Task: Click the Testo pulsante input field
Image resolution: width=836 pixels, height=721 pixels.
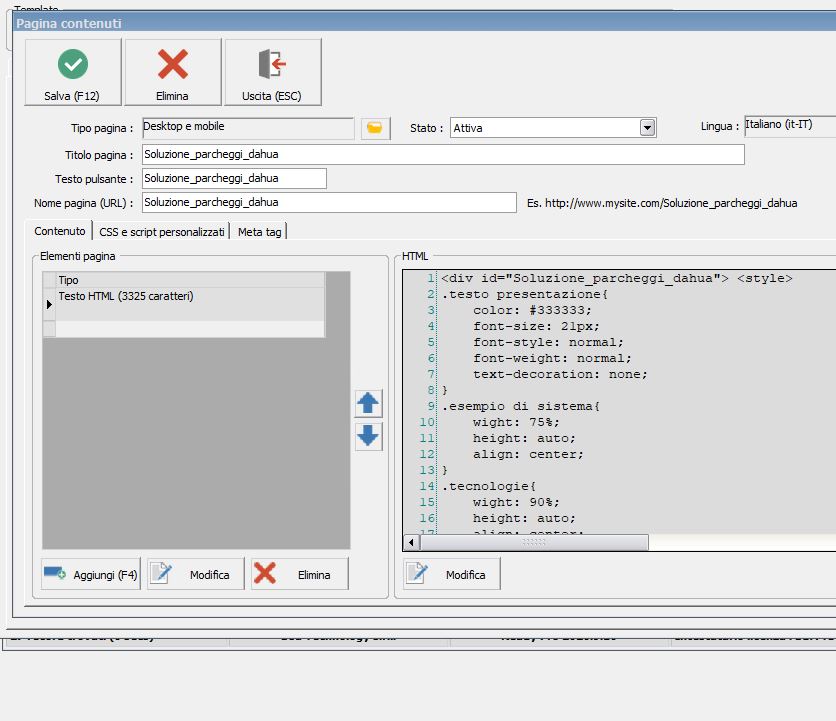Action: [234, 179]
